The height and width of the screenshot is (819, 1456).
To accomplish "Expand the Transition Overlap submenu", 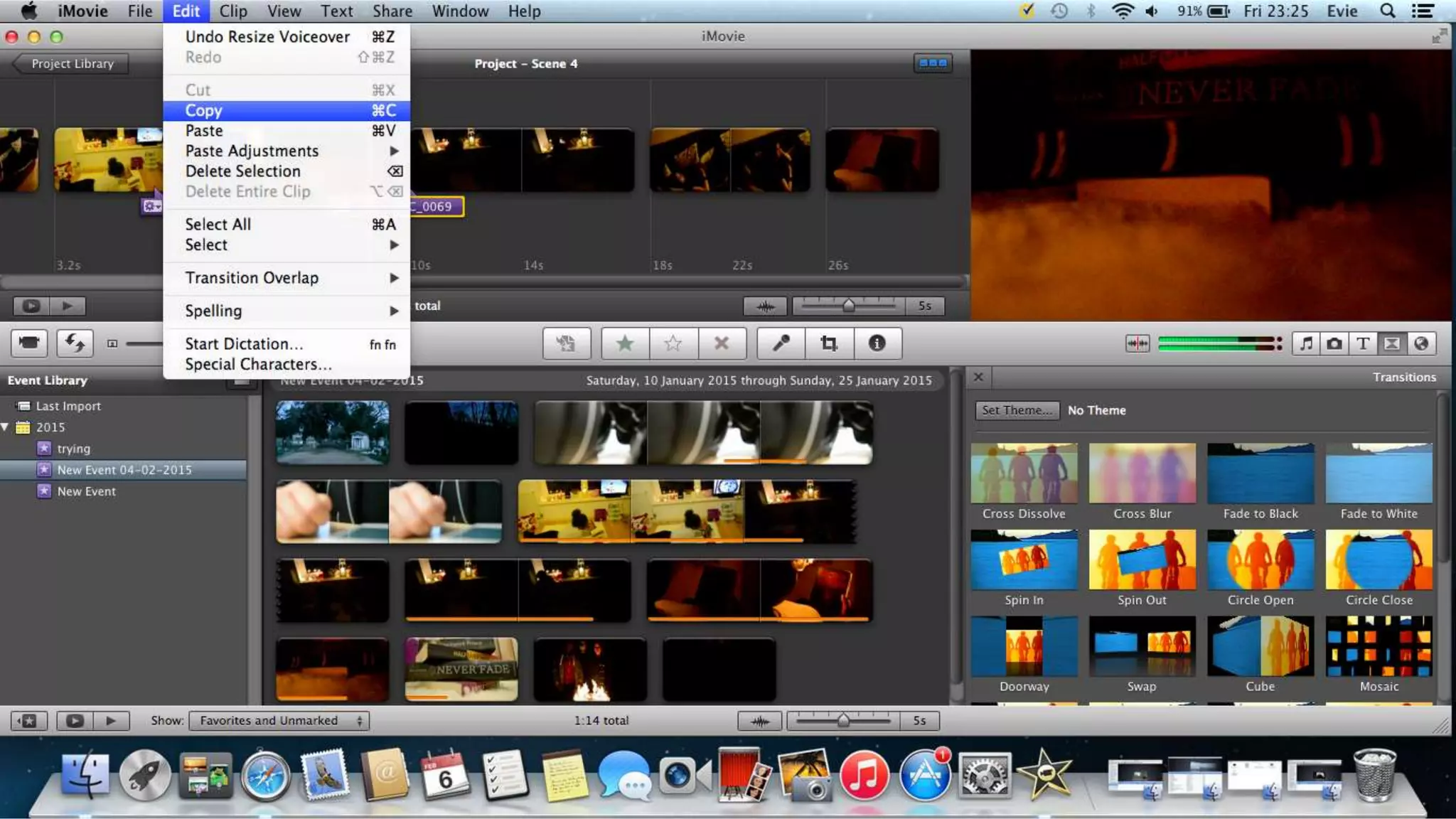I will pos(287,278).
